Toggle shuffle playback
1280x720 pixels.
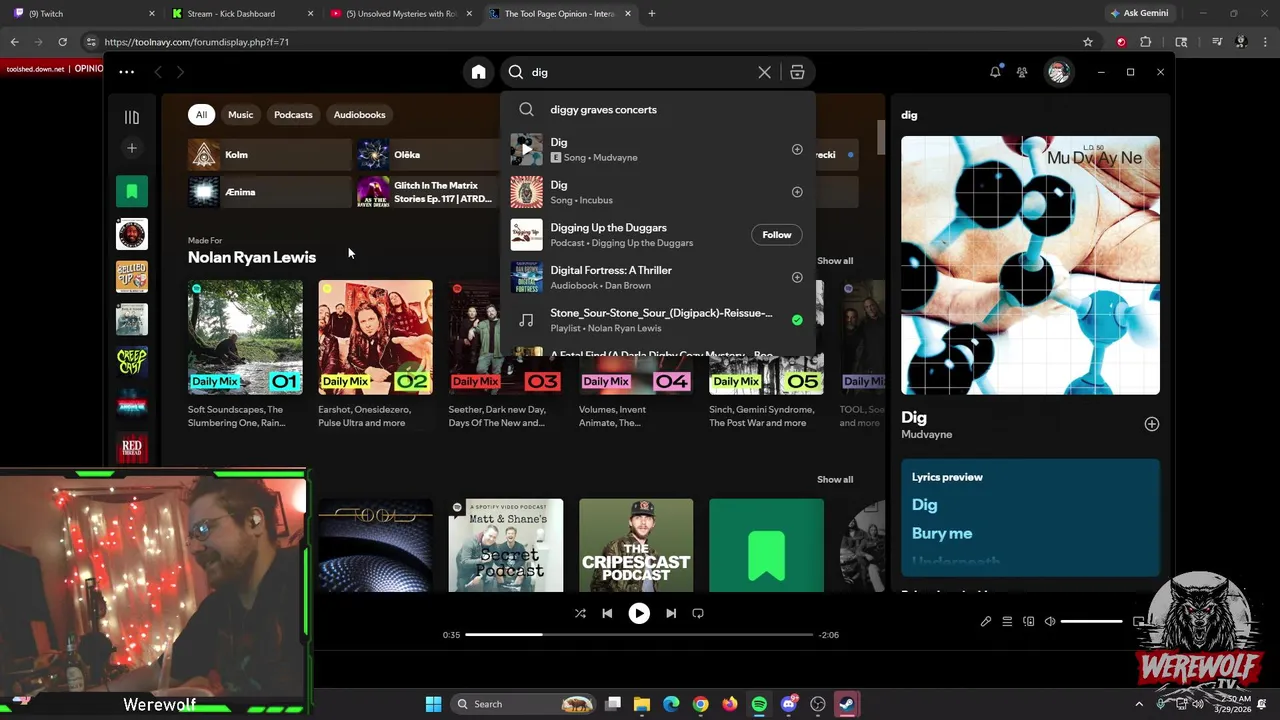pyautogui.click(x=580, y=613)
